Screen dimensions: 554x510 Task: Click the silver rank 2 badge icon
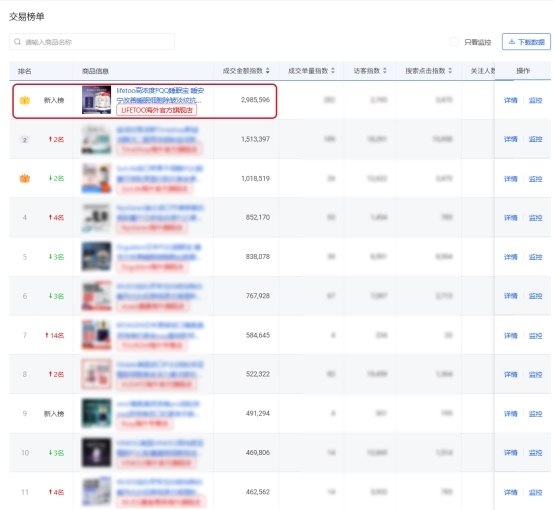(25, 140)
